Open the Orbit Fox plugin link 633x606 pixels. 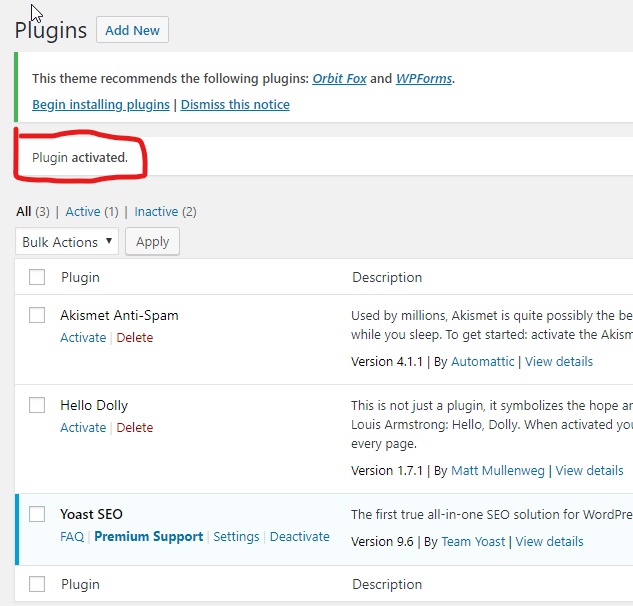click(340, 78)
